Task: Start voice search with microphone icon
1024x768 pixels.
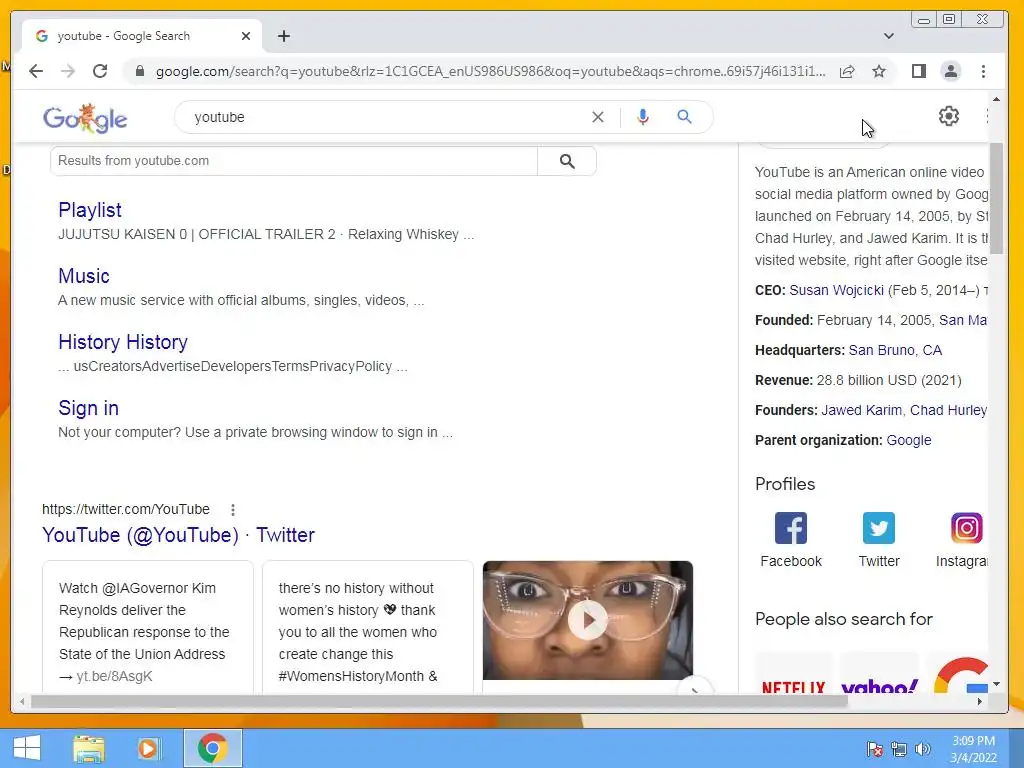Action: [643, 117]
